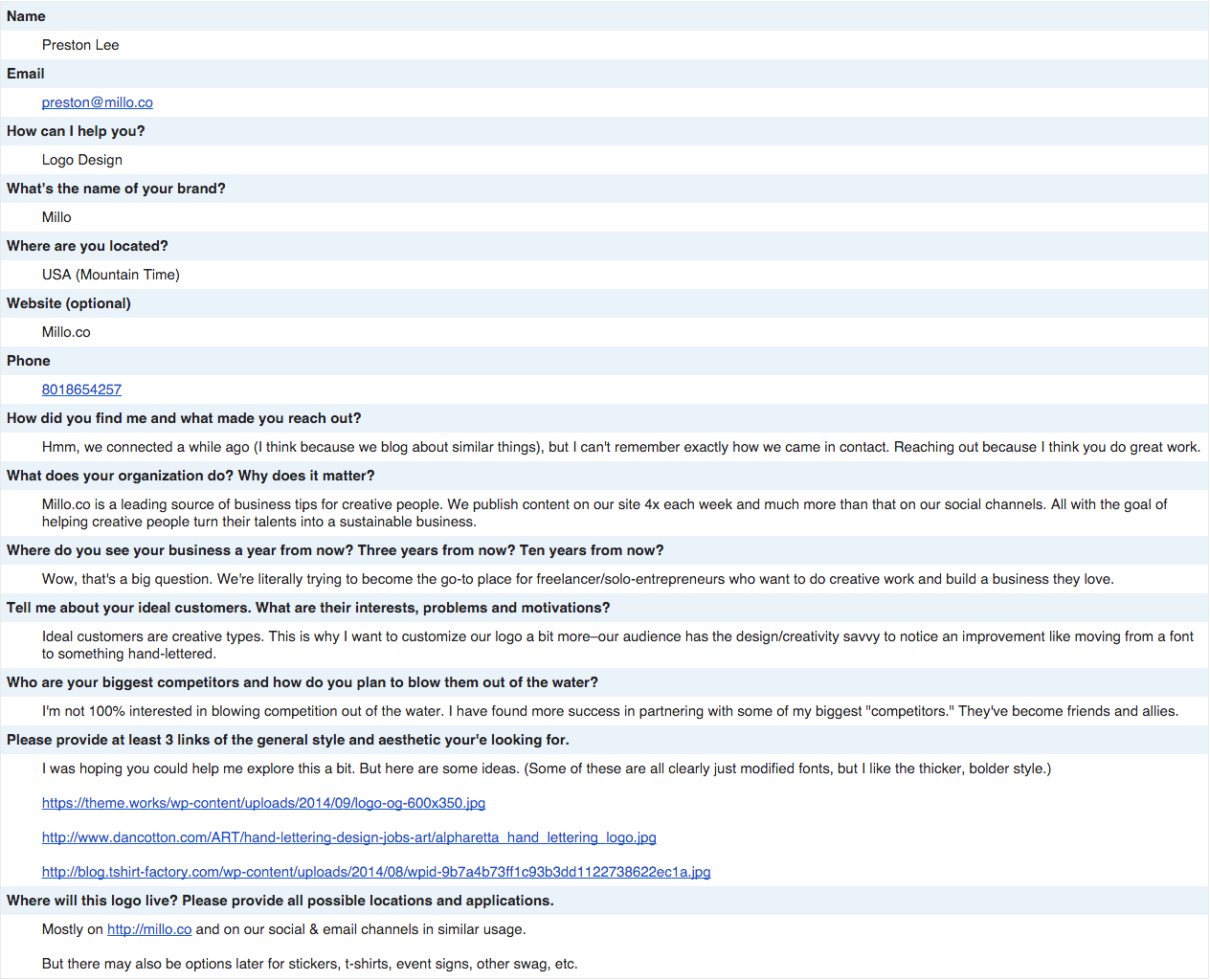Click the 'Where are you located?' heading
This screenshot has width=1210, height=980.
click(x=87, y=246)
